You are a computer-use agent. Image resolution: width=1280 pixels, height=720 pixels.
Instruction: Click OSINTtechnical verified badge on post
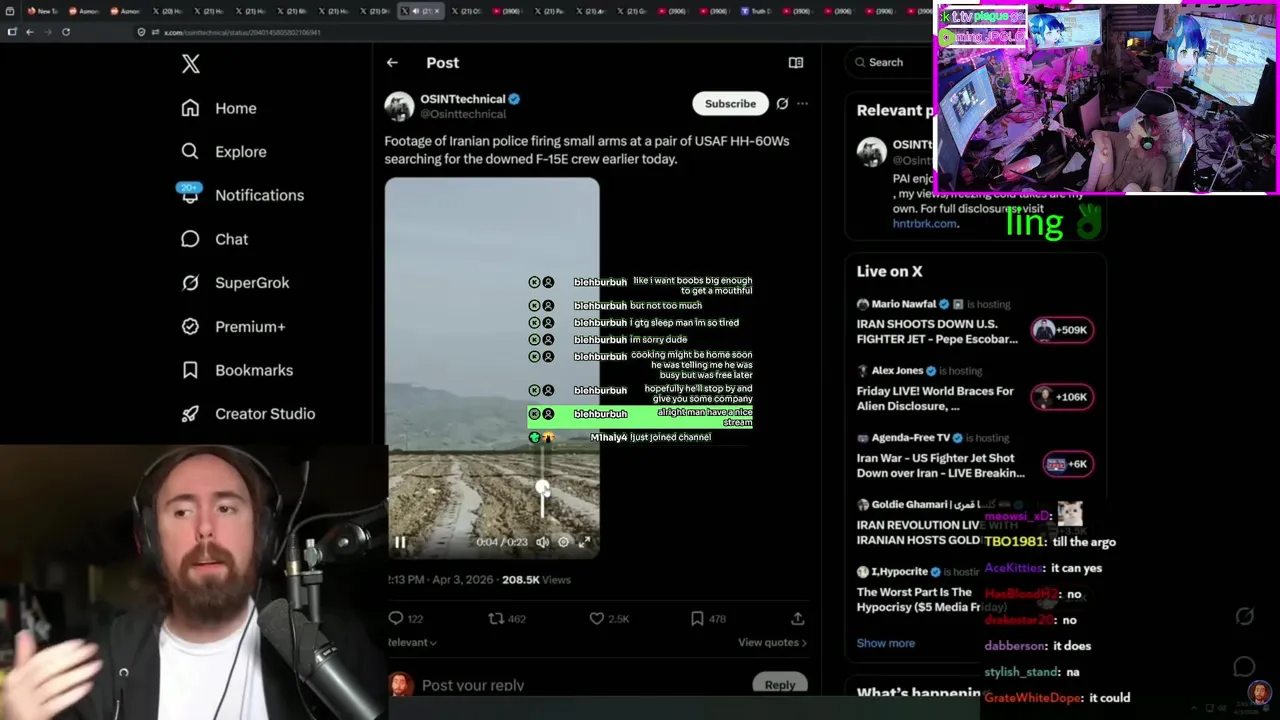coord(514,99)
